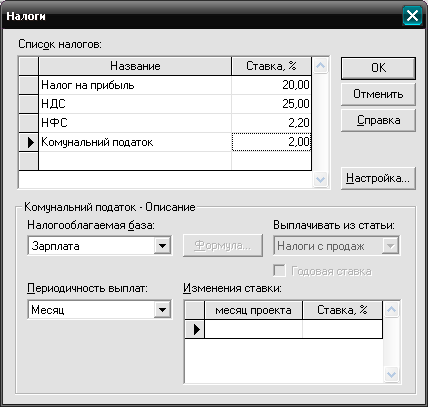Screen dimensions: 428x407
Task: Click the месяц проекта column header
Action: point(253,310)
